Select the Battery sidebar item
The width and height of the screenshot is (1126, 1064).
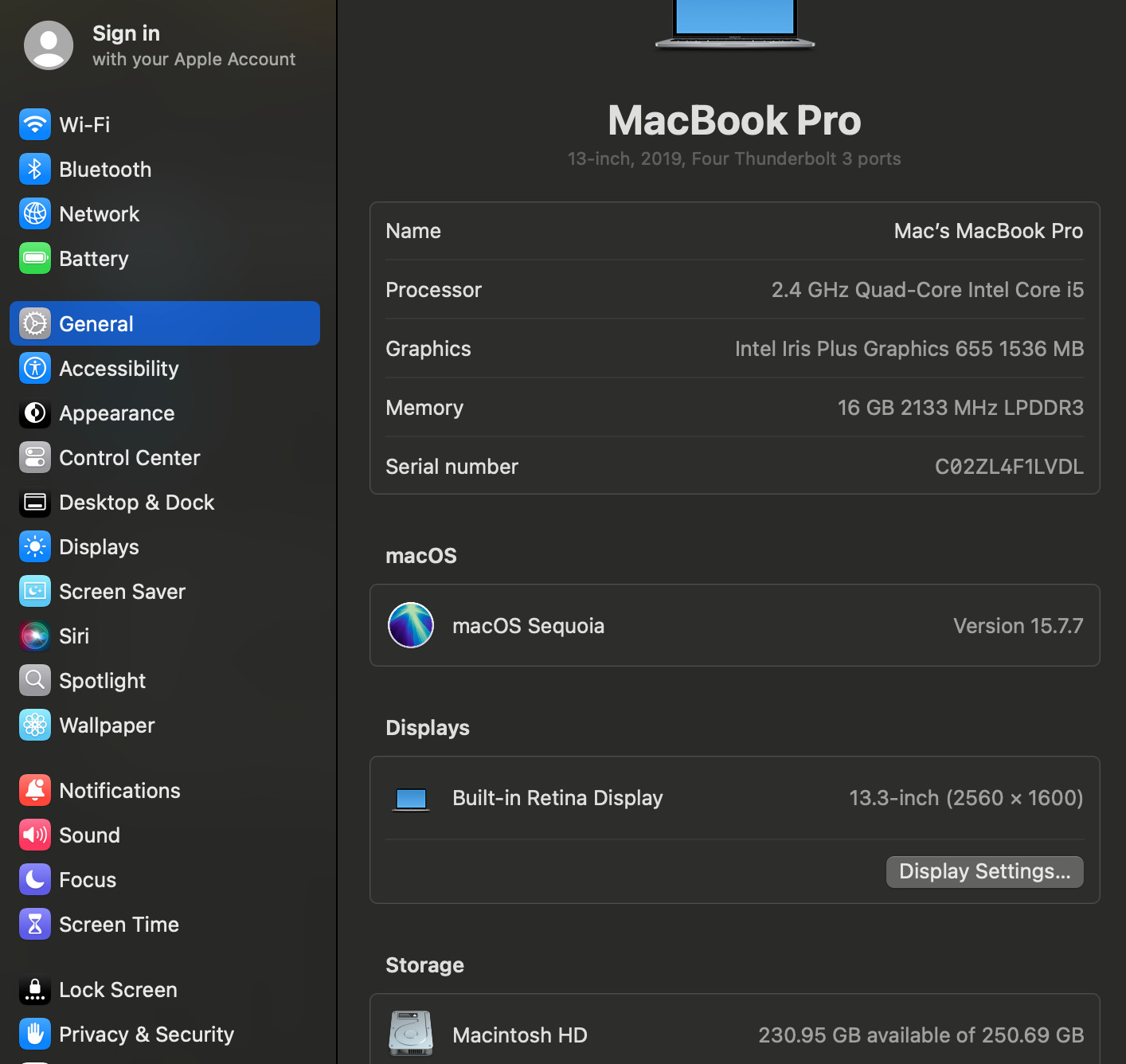point(165,258)
